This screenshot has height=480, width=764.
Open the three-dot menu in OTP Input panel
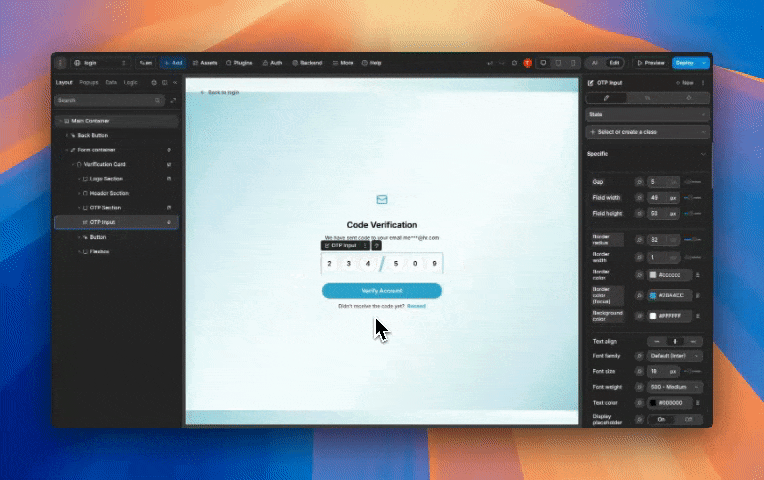[703, 83]
